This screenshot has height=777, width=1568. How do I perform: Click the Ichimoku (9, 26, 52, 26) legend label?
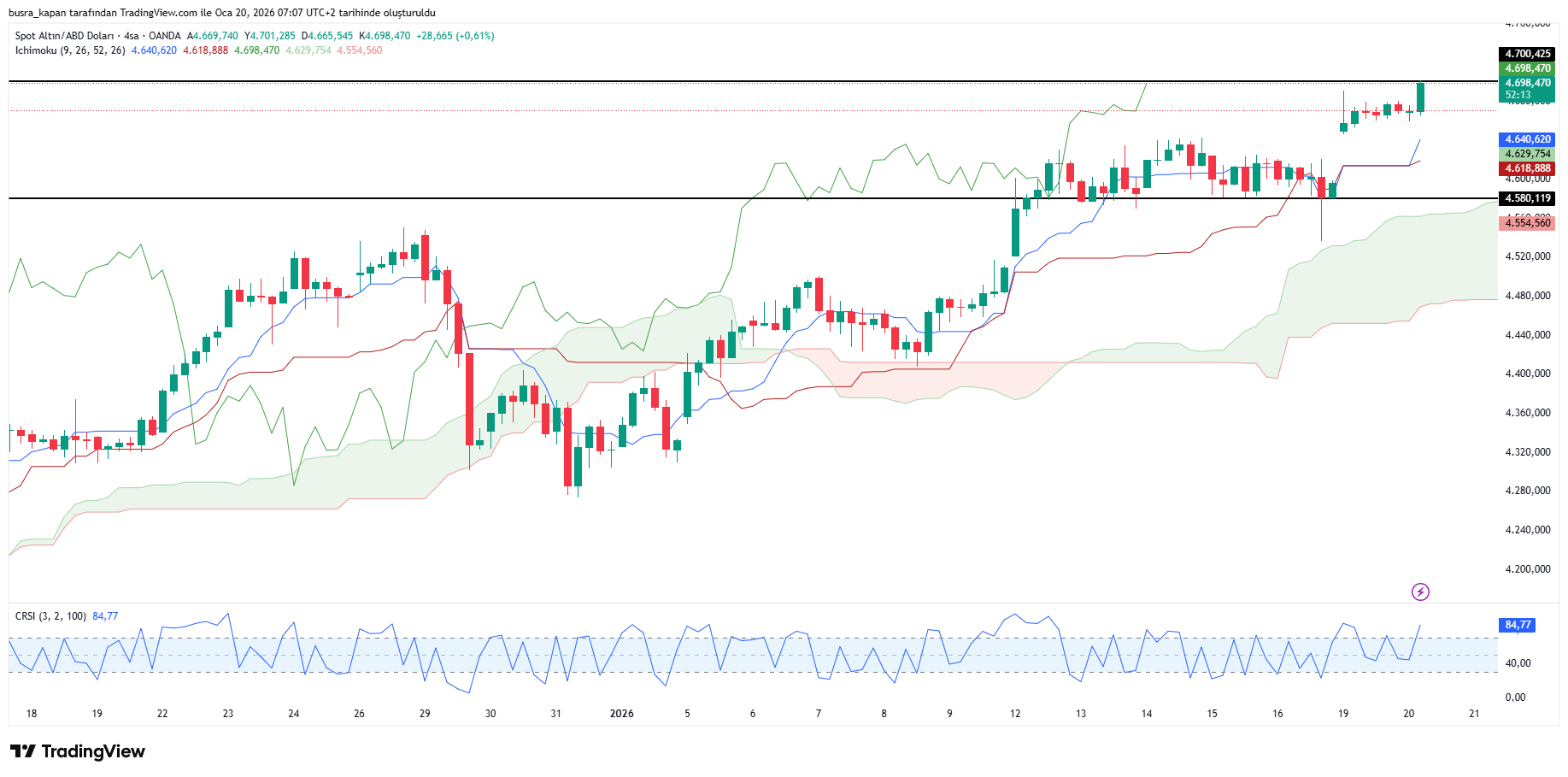click(x=70, y=50)
